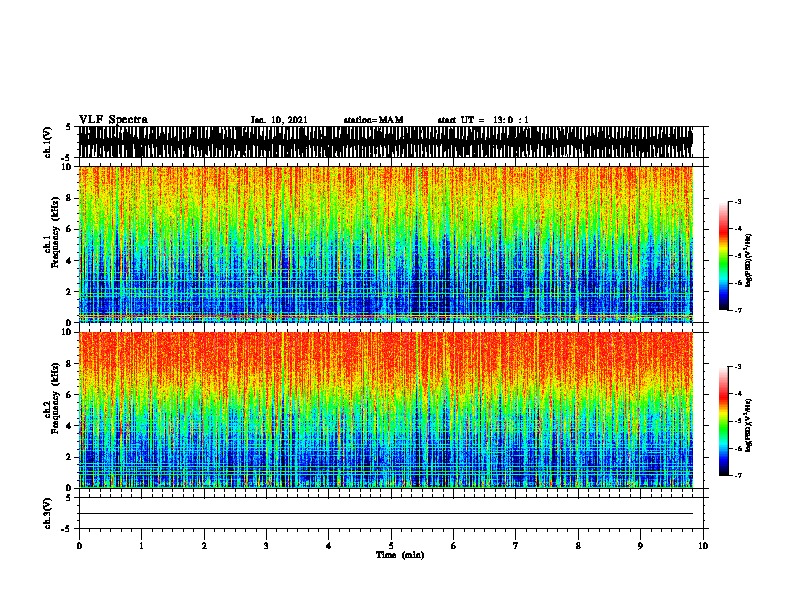Click the "-3" label on ch.2 color bar
The height and width of the screenshot is (612, 792).
[x=737, y=367]
